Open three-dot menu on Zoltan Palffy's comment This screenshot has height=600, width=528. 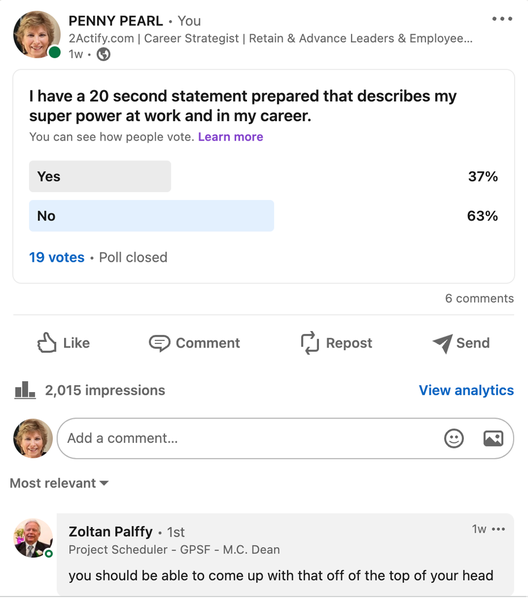pyautogui.click(x=499, y=529)
